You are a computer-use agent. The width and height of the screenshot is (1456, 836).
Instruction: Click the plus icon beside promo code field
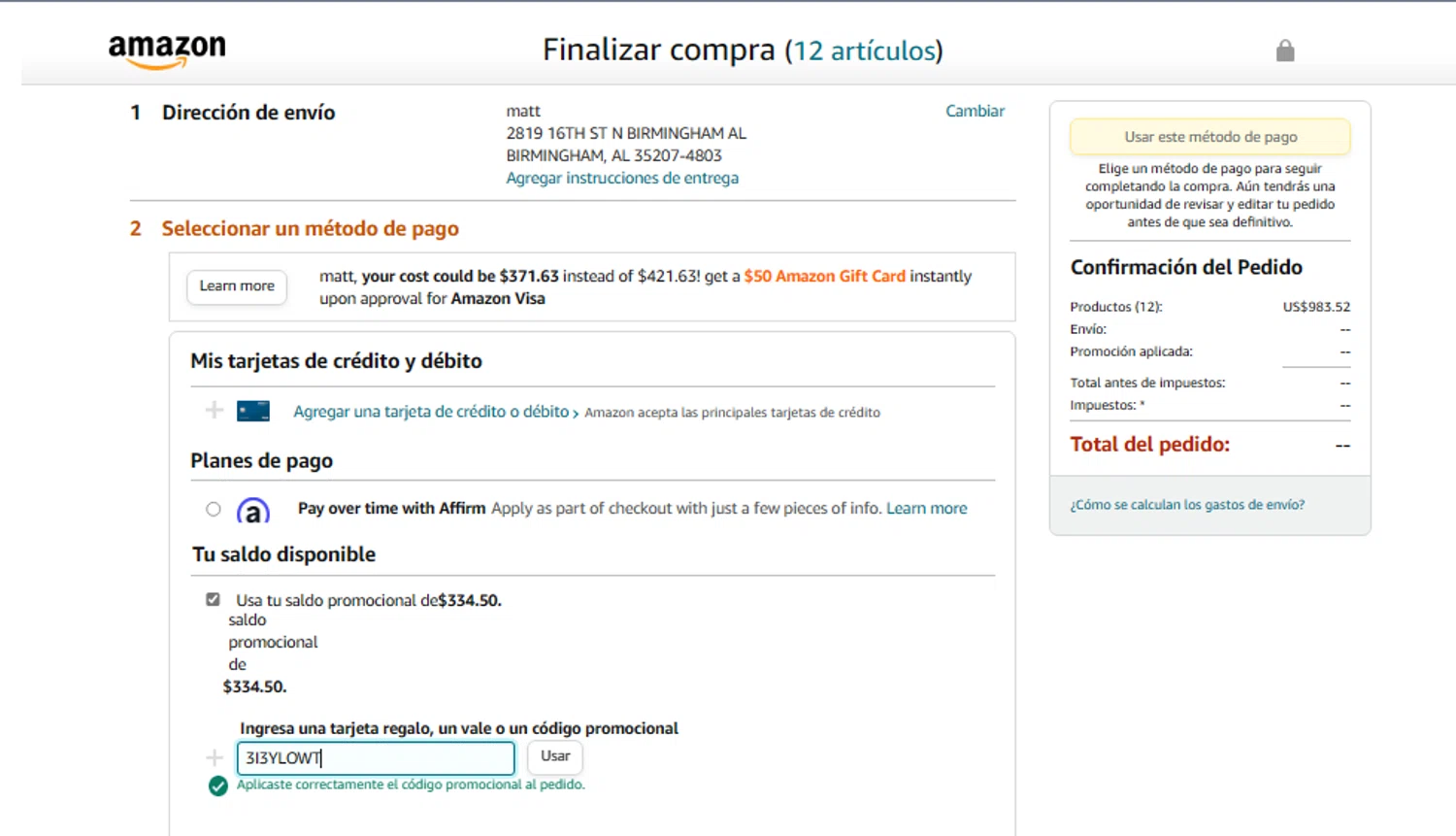coord(215,757)
